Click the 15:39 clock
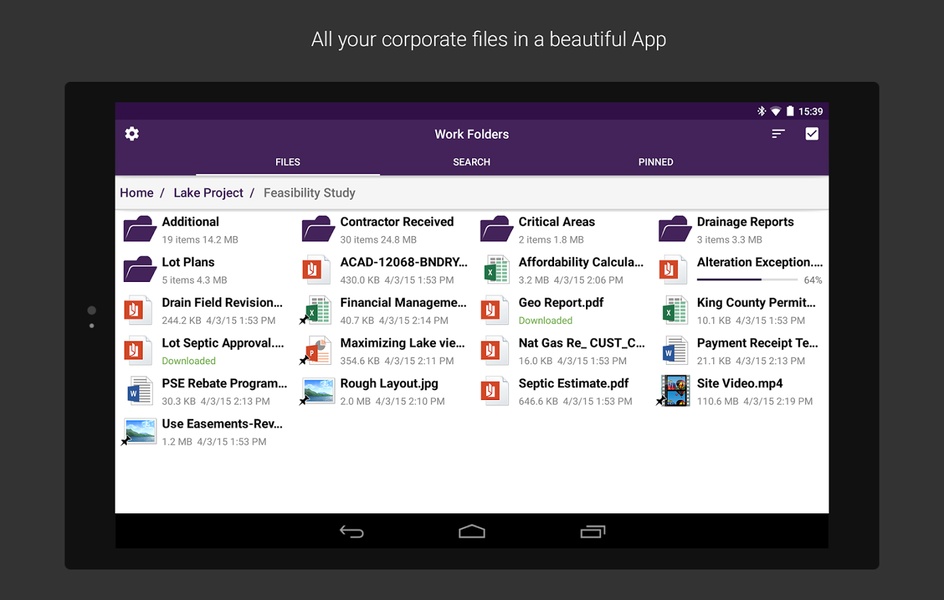 click(810, 111)
